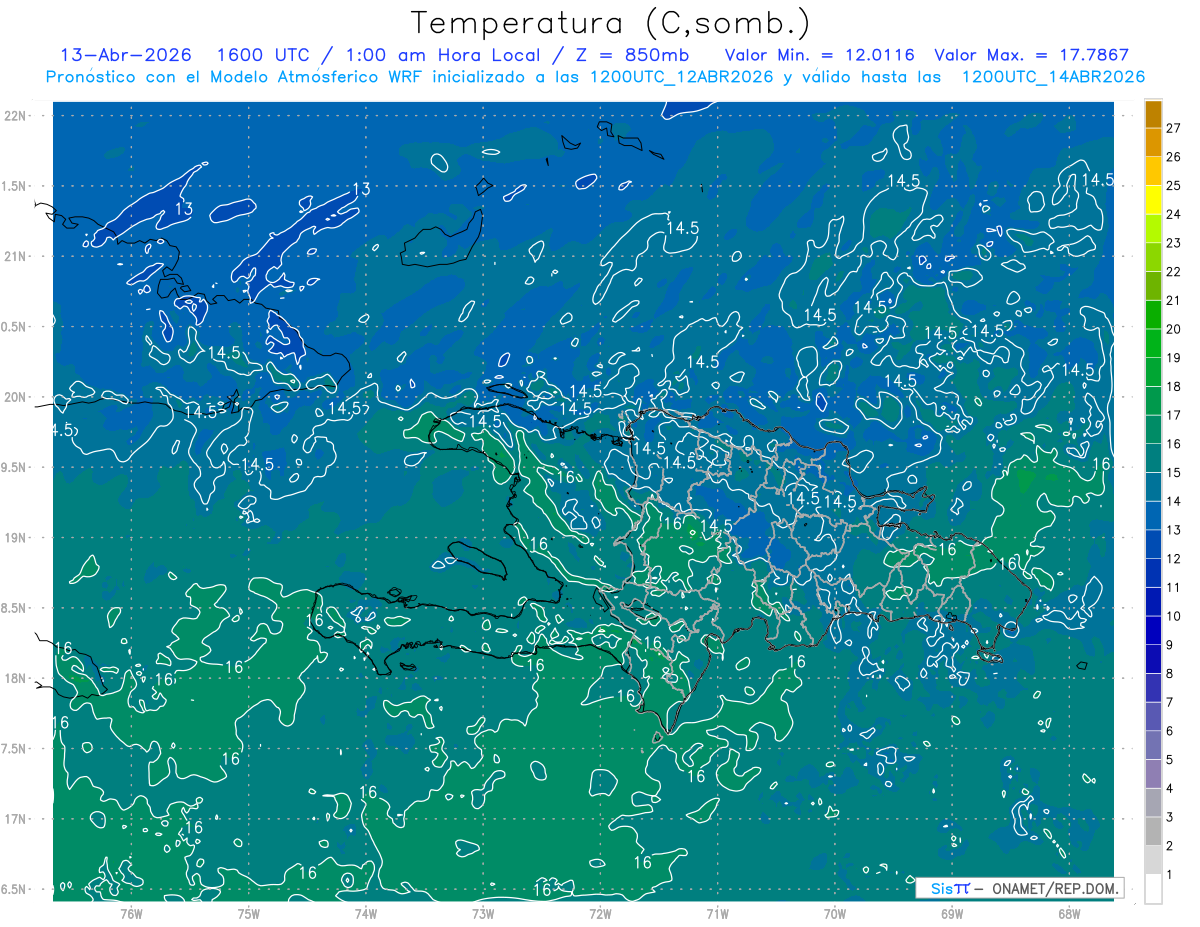1200x927 pixels.
Task: Click the 72W longitude tick label
Action: (x=600, y=913)
